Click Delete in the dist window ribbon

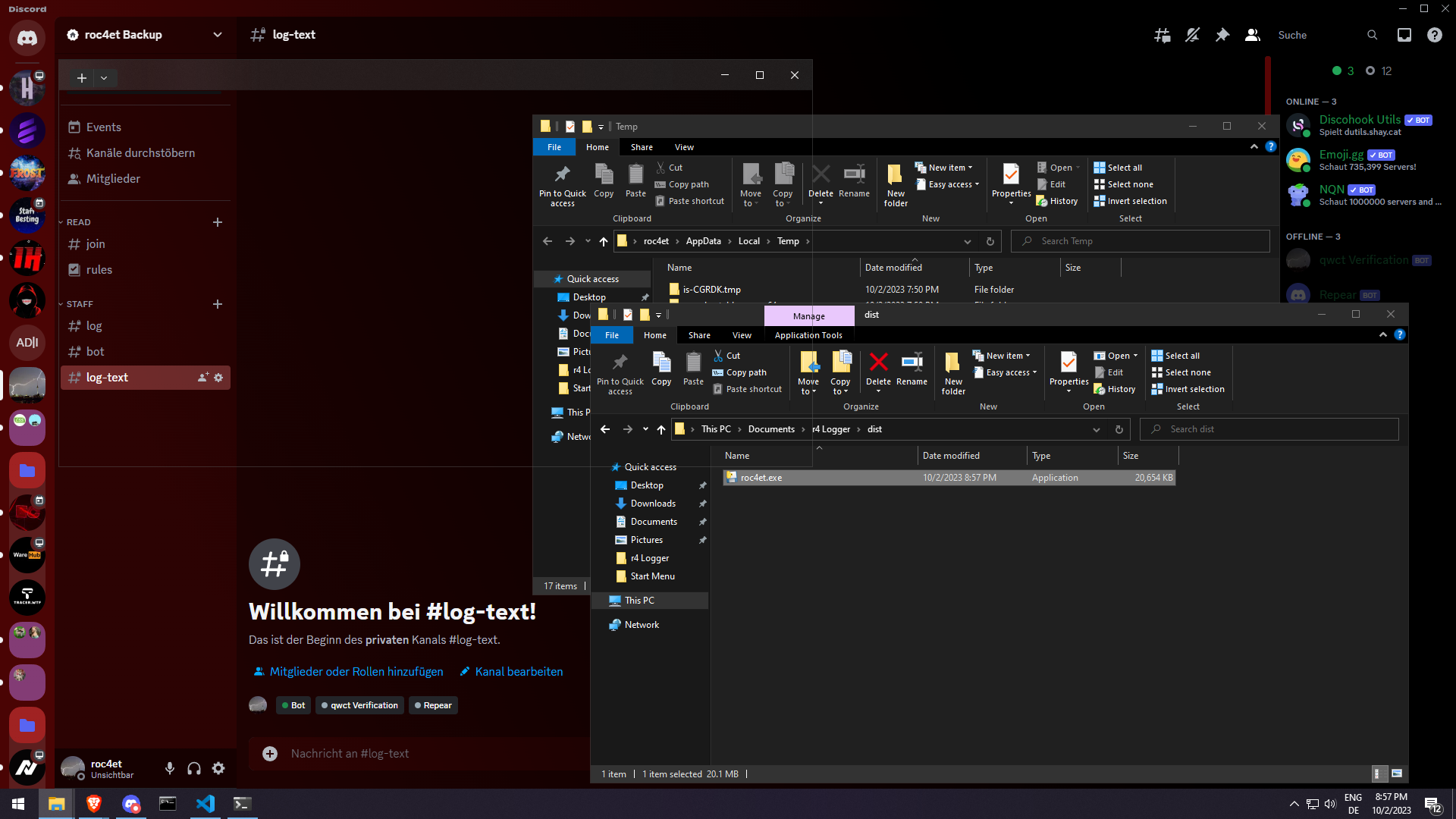click(x=878, y=372)
